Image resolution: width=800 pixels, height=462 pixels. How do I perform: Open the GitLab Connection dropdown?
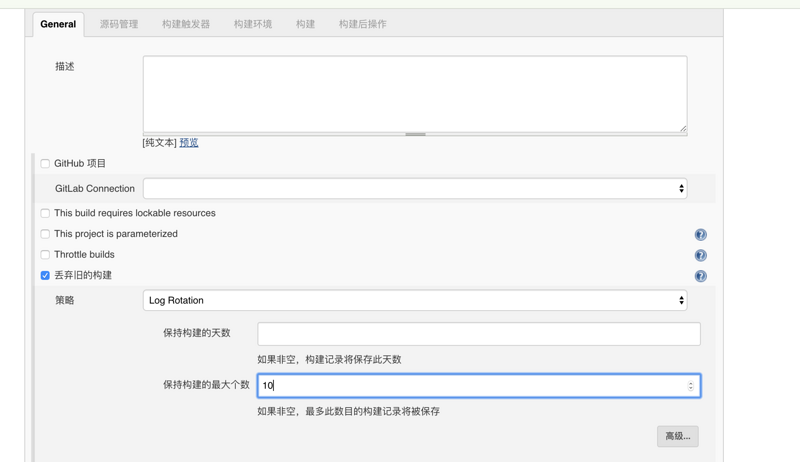coord(414,188)
